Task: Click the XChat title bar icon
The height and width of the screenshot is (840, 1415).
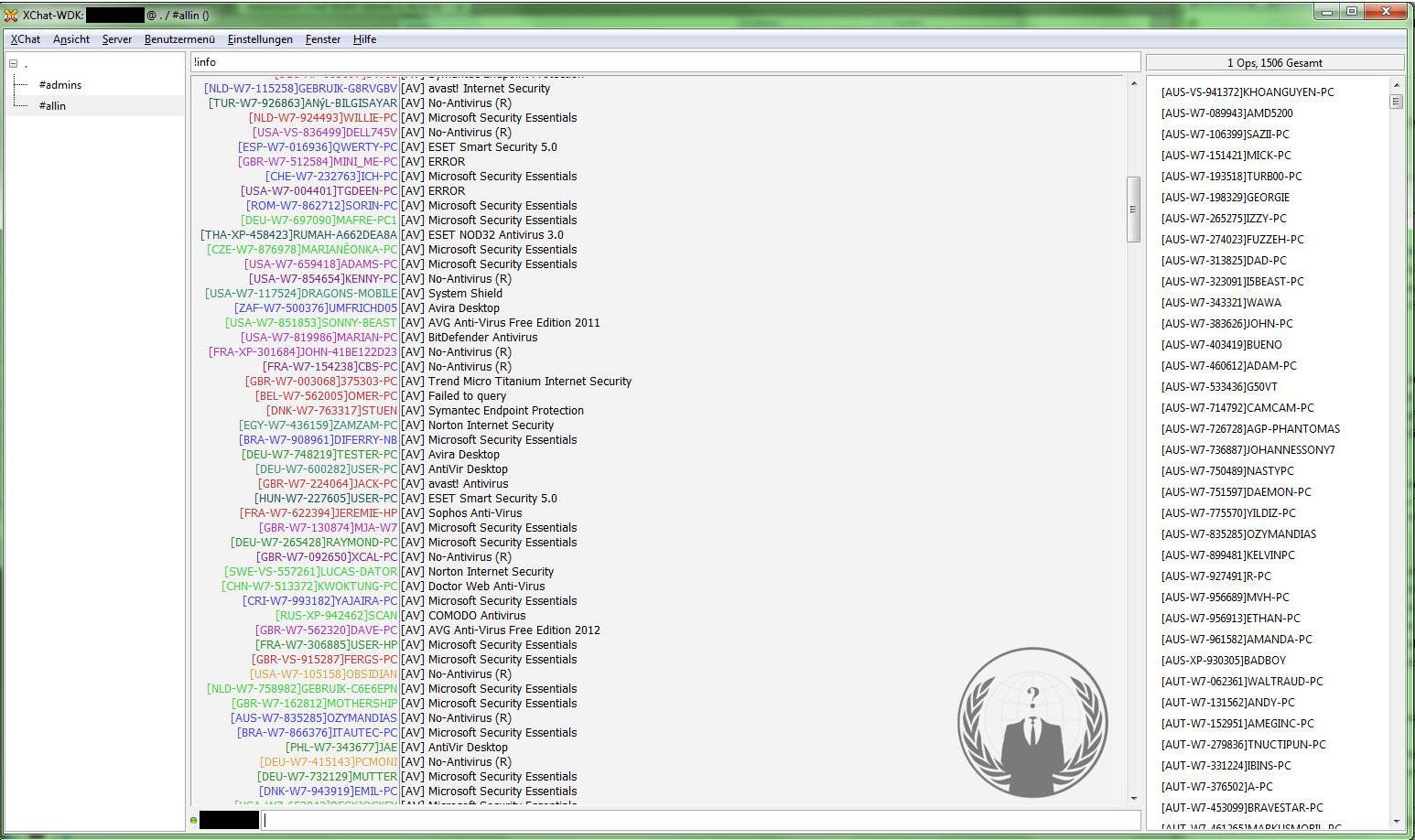Action: pos(11,15)
